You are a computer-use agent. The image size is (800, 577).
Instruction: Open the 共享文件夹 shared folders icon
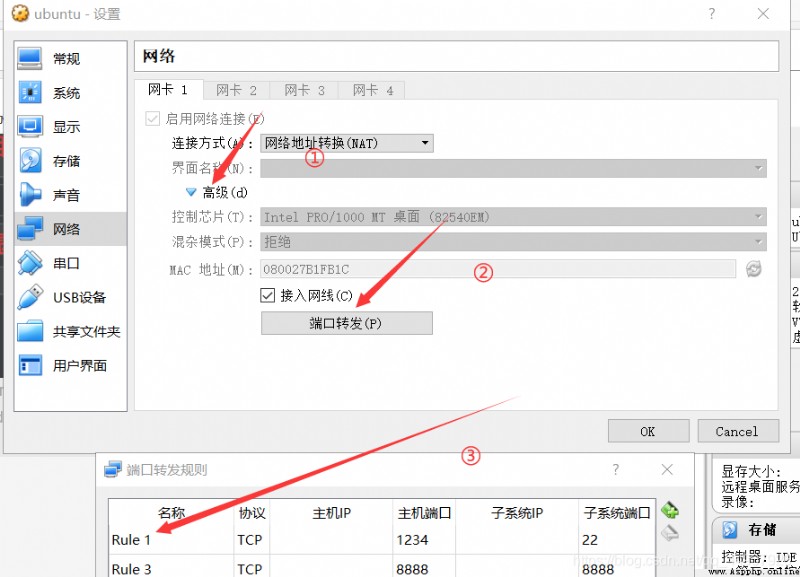click(30, 331)
